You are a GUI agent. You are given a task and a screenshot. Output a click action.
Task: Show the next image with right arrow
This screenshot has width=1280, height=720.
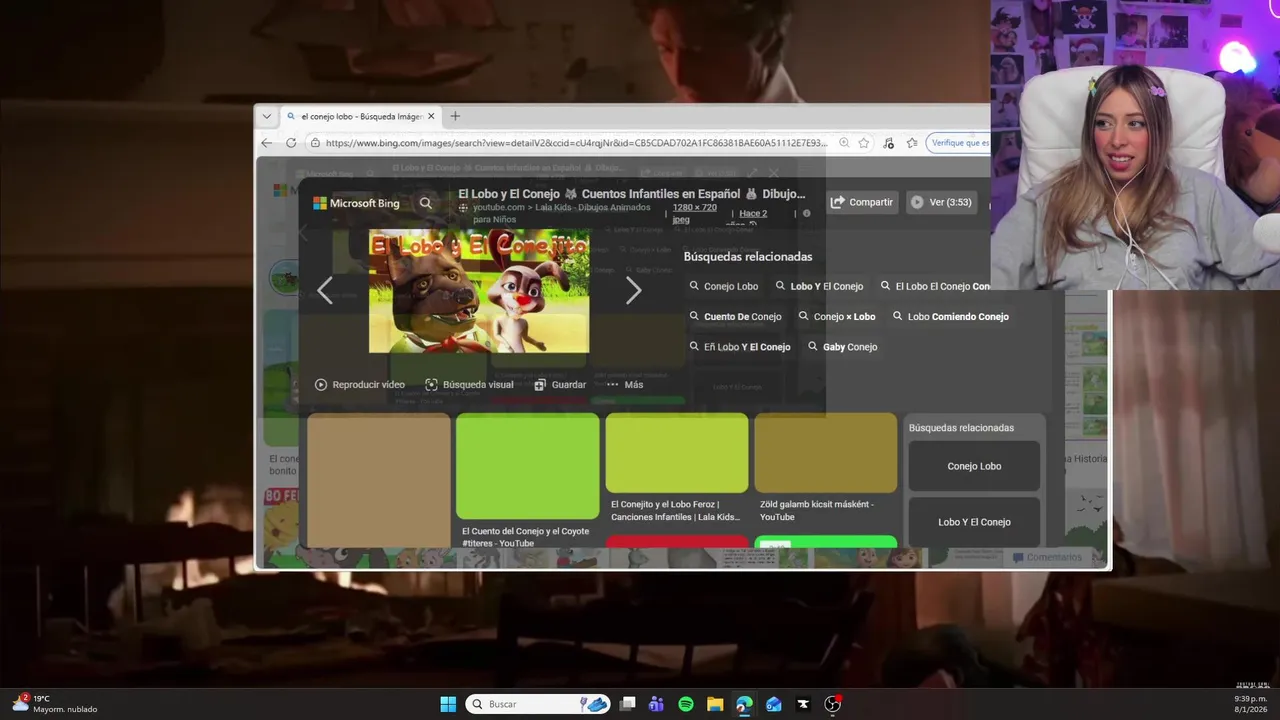(633, 291)
